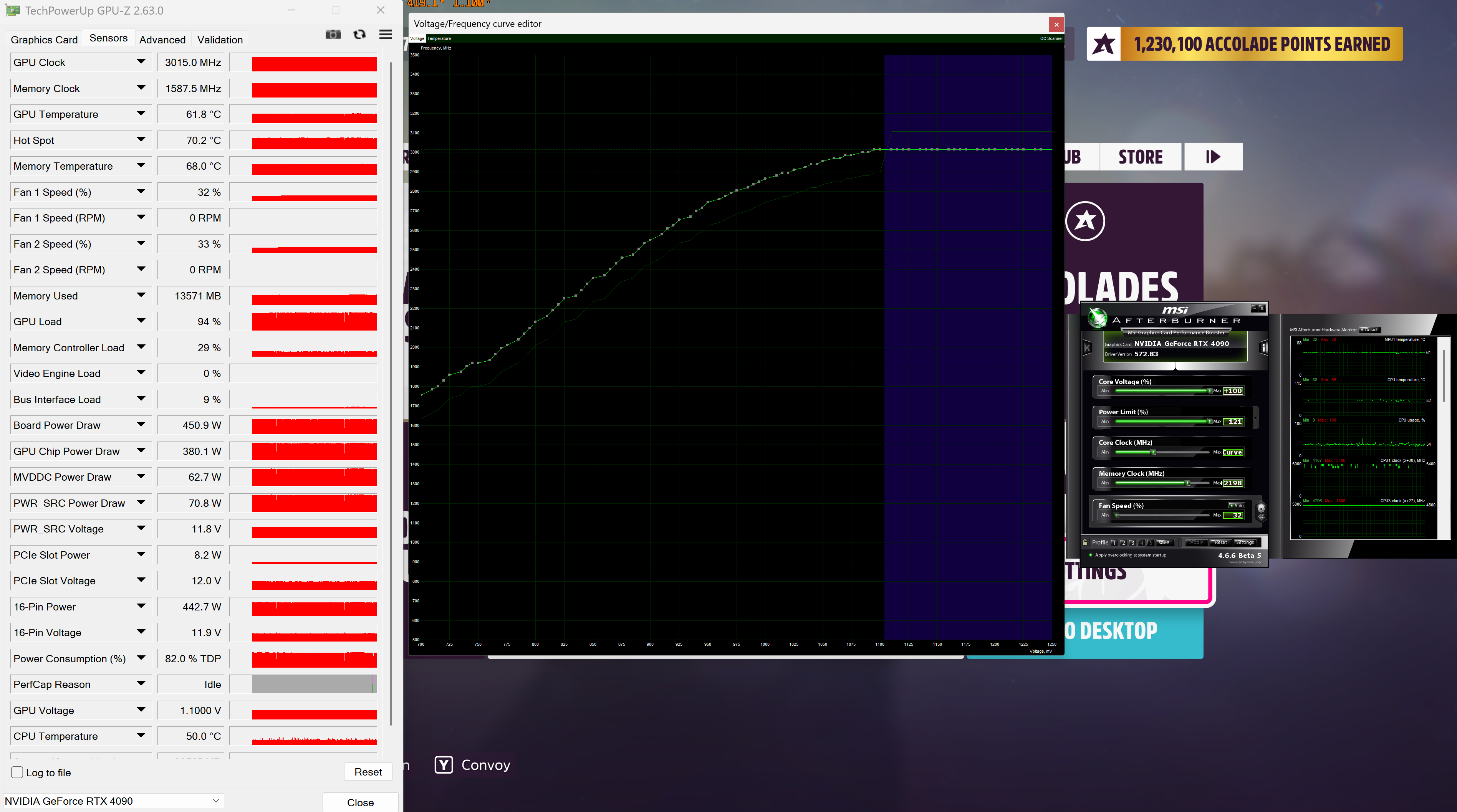The height and width of the screenshot is (812, 1457).
Task: Expand the NVIDIA GeForce RTX 4090 selector
Action: (x=215, y=801)
